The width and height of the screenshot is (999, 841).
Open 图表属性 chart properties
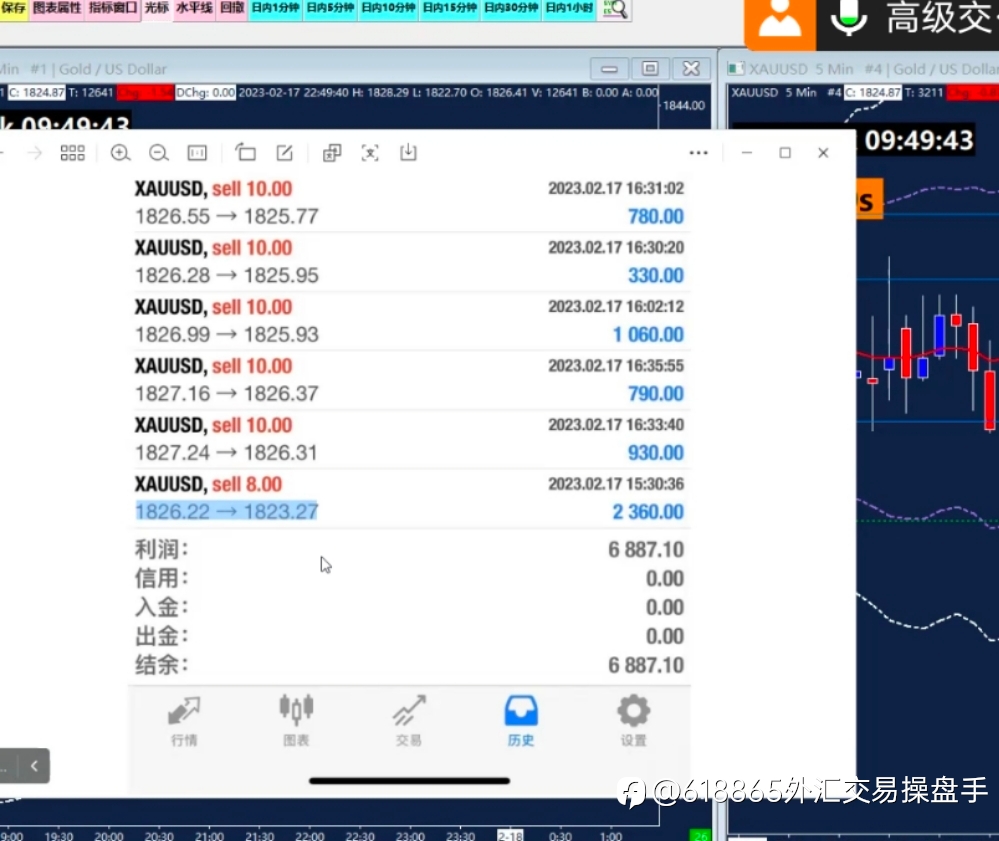tap(57, 8)
